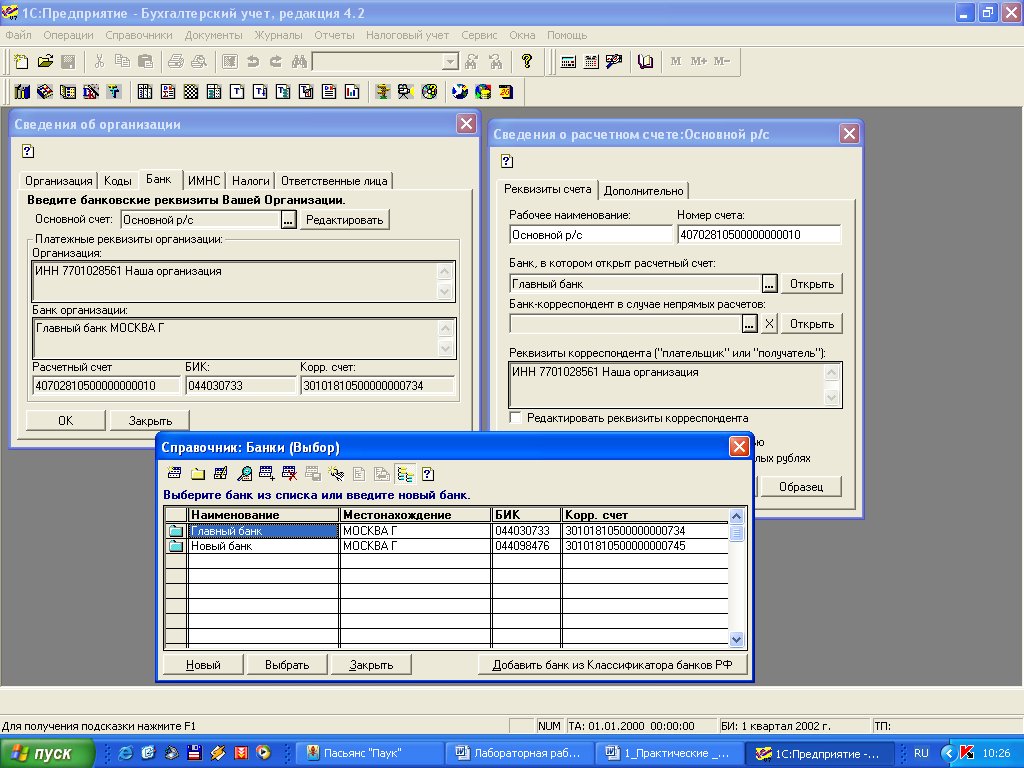
Task: Click the RU language indicator in tray
Action: [921, 753]
